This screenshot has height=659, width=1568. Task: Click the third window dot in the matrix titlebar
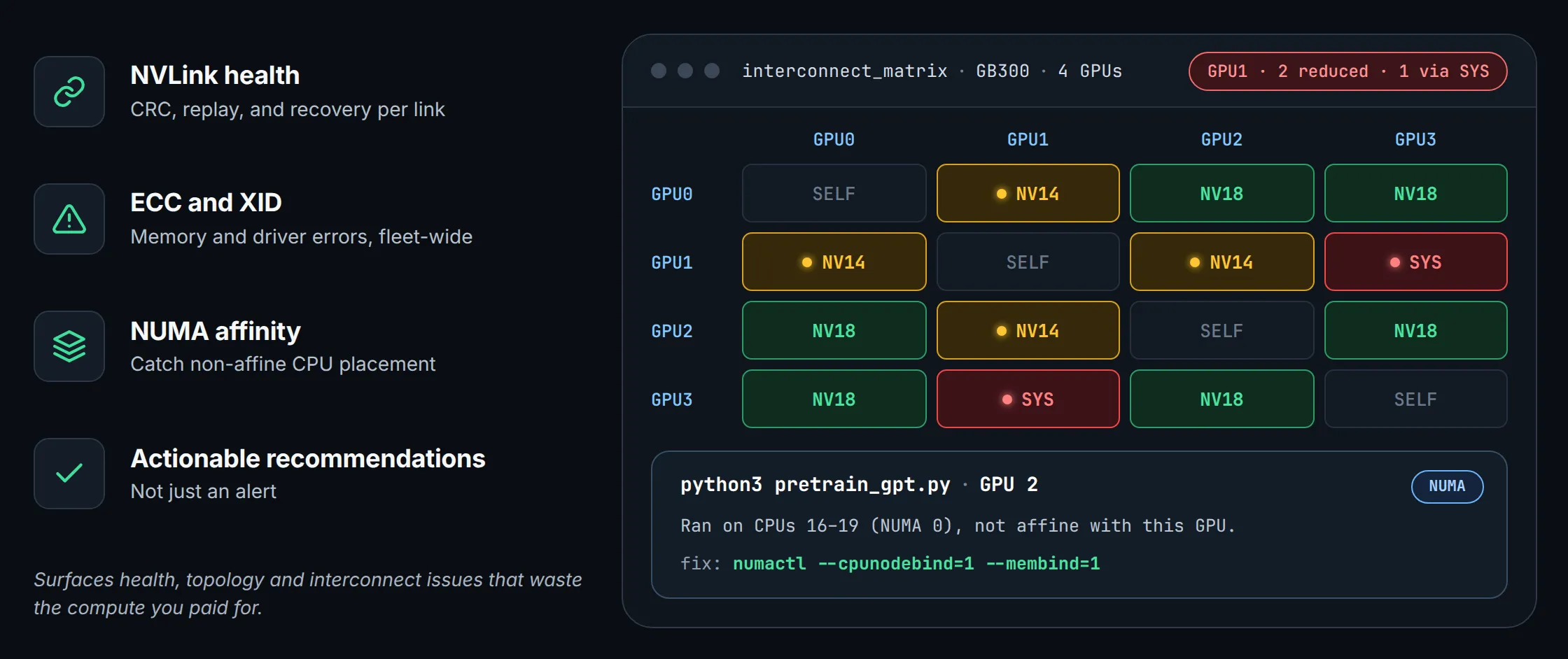point(712,71)
